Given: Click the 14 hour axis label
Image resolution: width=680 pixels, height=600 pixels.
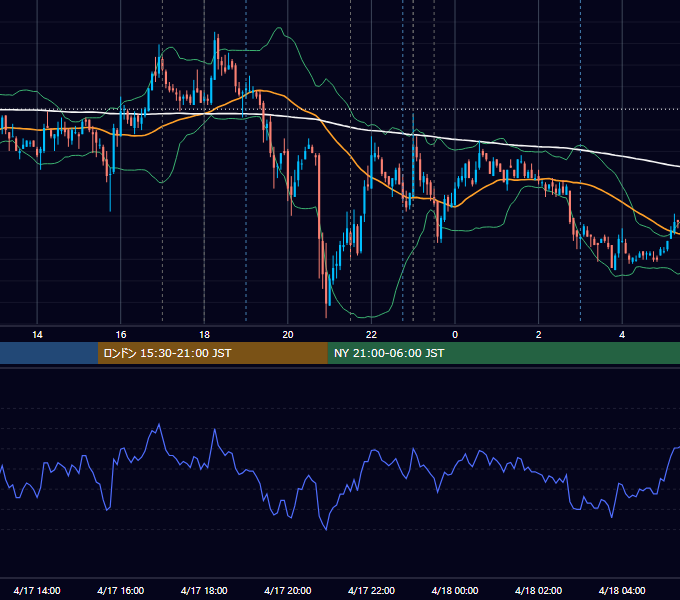Looking at the screenshot, I should [x=37, y=335].
